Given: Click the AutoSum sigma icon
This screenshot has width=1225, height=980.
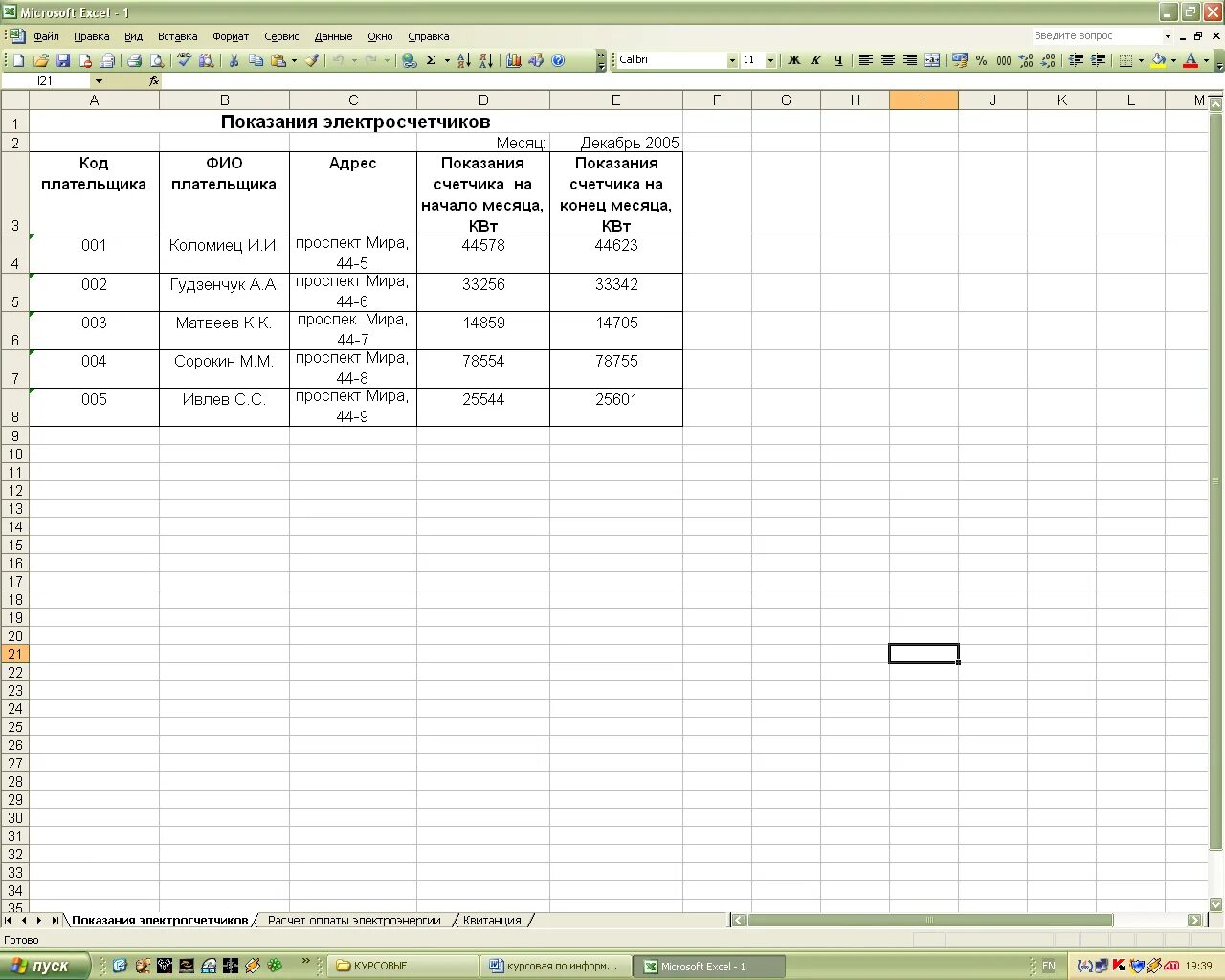Looking at the screenshot, I should tap(432, 60).
